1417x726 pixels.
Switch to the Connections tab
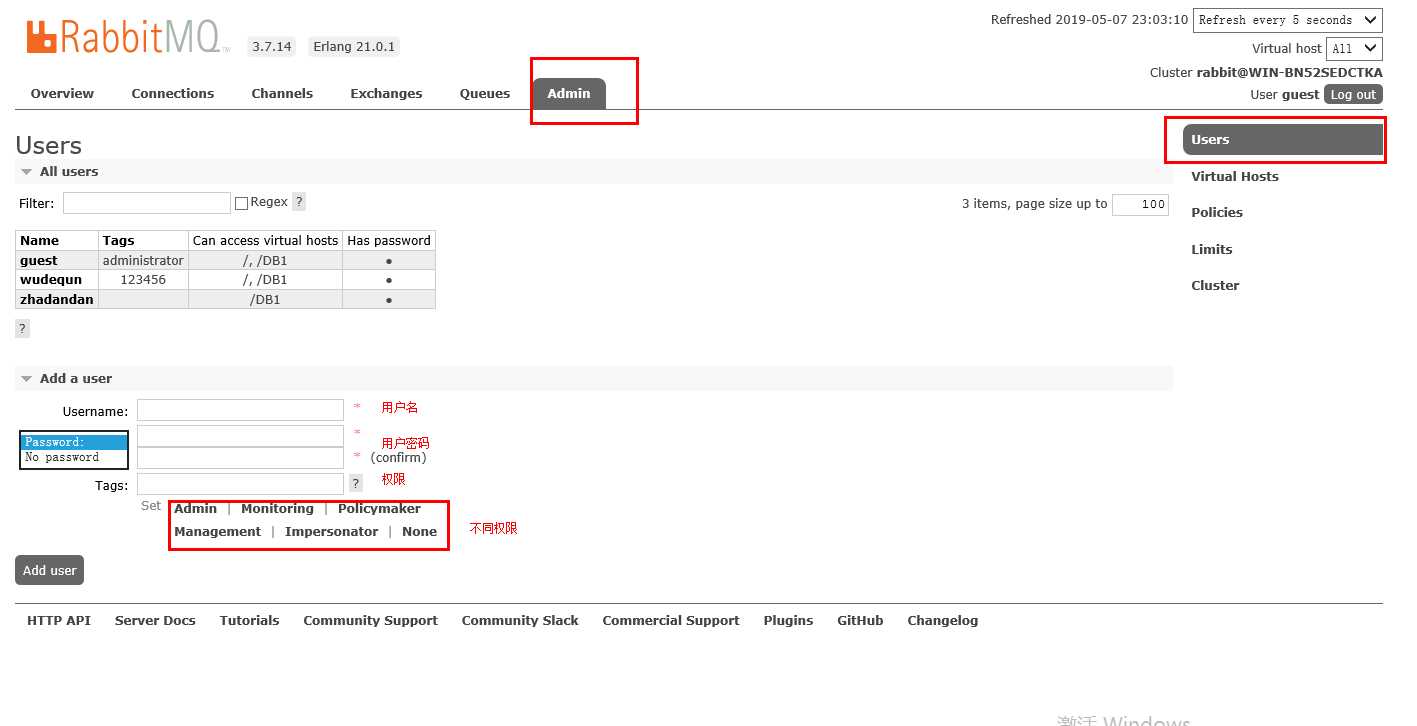coord(173,94)
